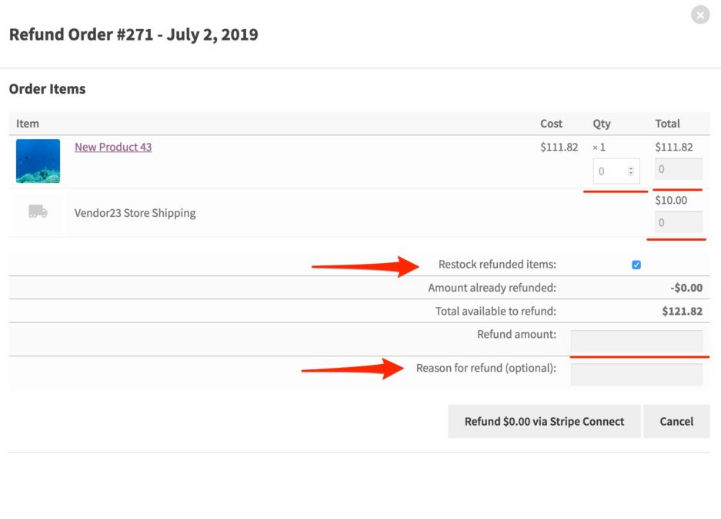The height and width of the screenshot is (519, 721).
Task: Click the $111.82 value under Cost
Action: (559, 147)
